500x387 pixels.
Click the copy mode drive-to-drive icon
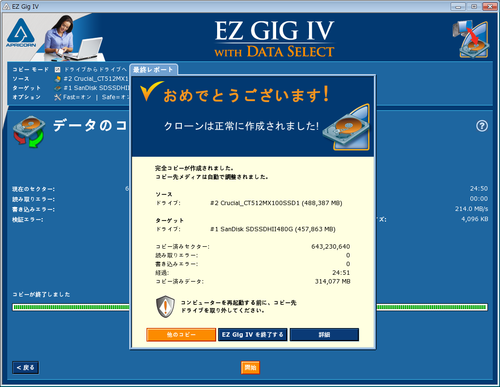tap(58, 69)
